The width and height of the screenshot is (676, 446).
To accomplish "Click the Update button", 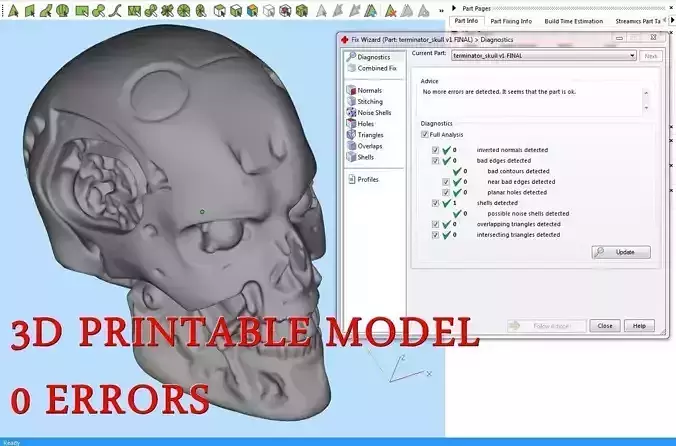I will pos(621,252).
